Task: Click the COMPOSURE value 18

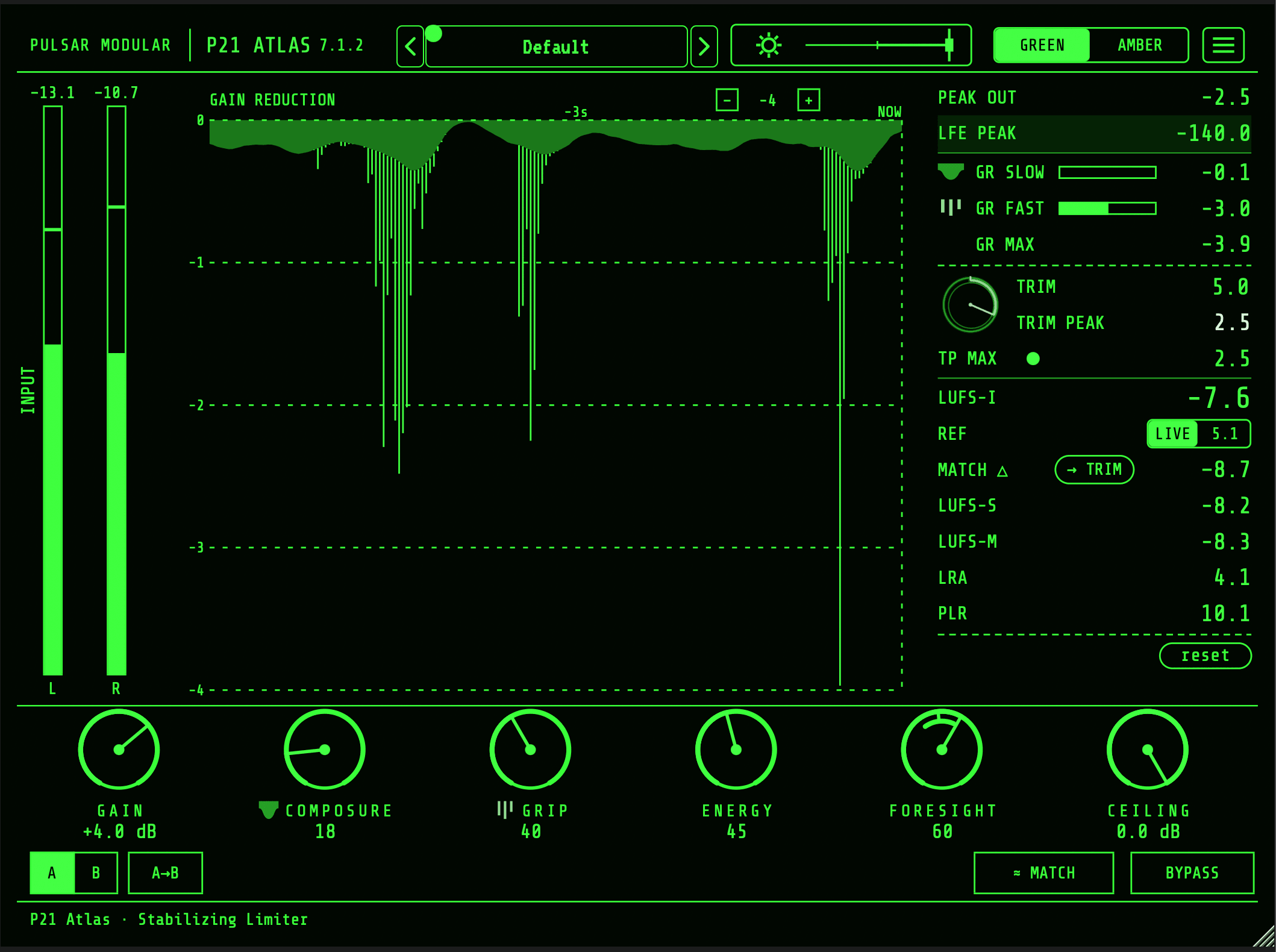Action: 325,832
